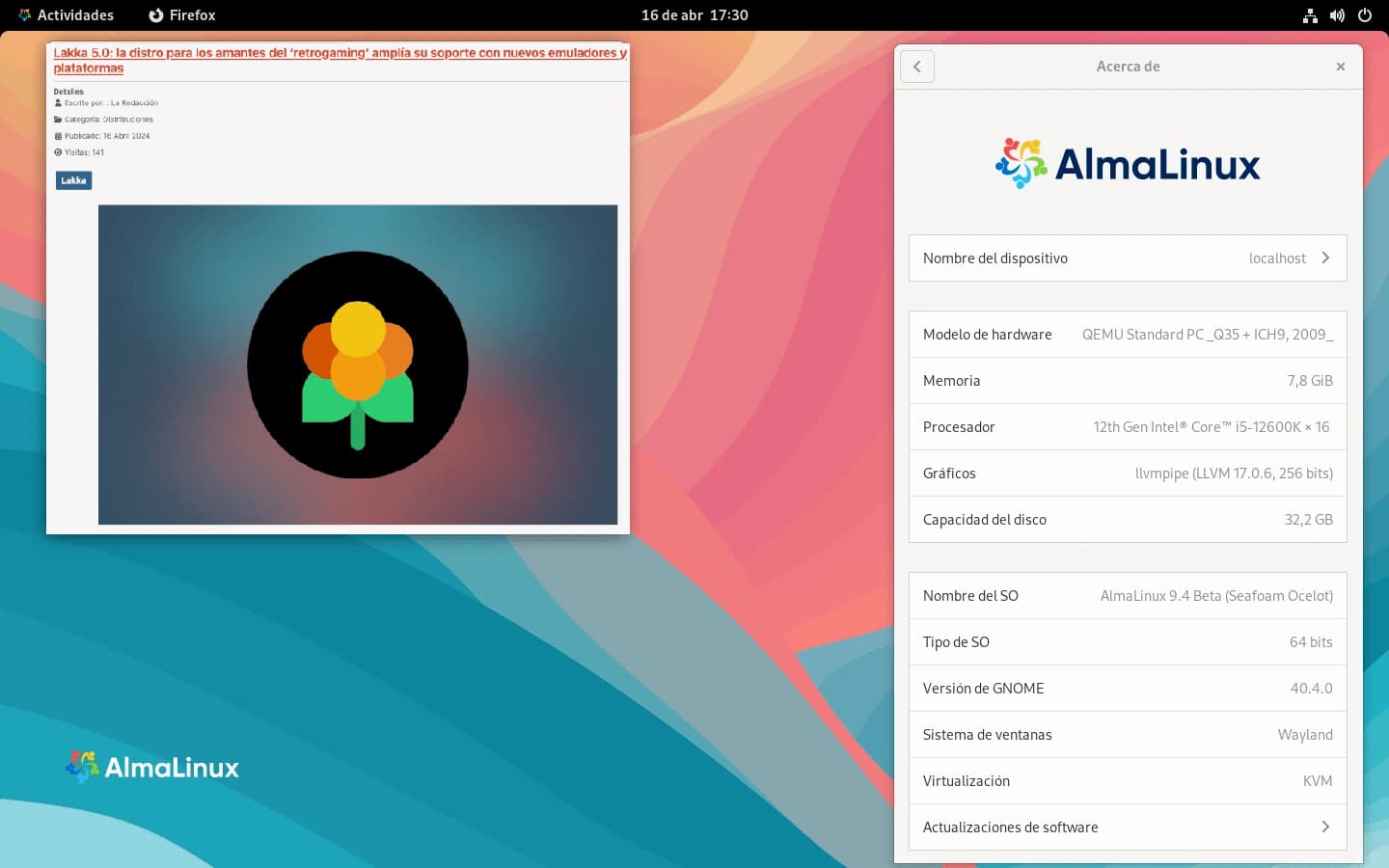The width and height of the screenshot is (1389, 868).
Task: Select the Sistema de ventanas value 'Wayland'
Action: coord(1305,735)
